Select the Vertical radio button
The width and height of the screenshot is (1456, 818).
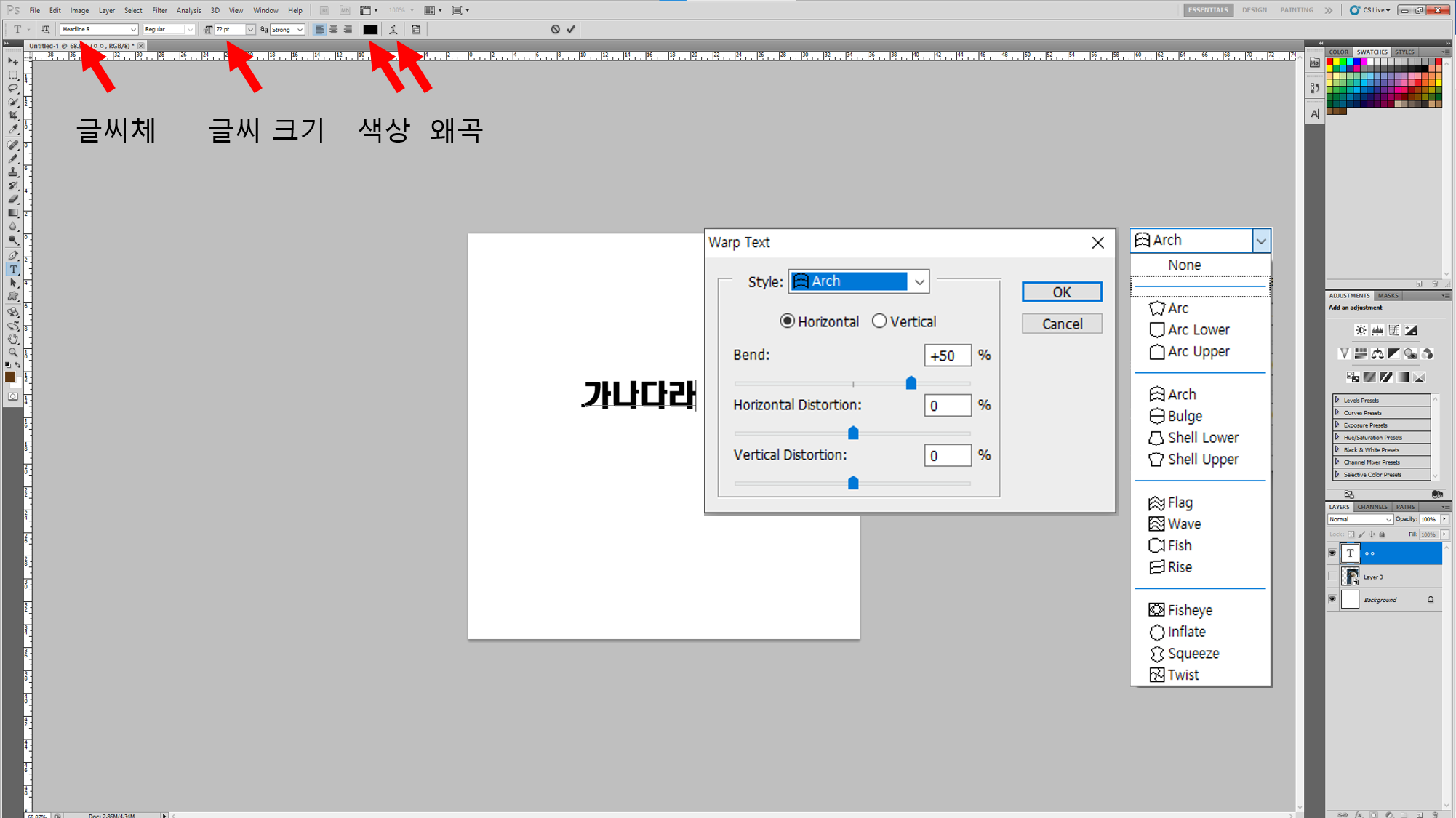click(x=879, y=321)
